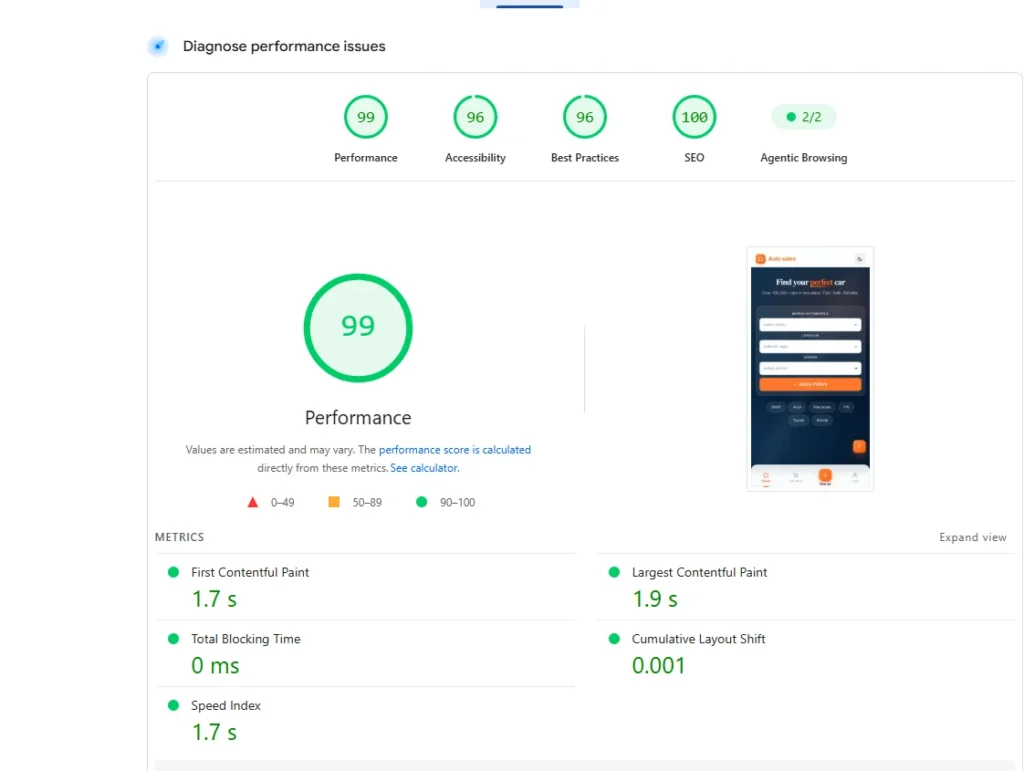The image size is (1024, 771).
Task: Click the Agentic Browsing category label
Action: coord(803,157)
